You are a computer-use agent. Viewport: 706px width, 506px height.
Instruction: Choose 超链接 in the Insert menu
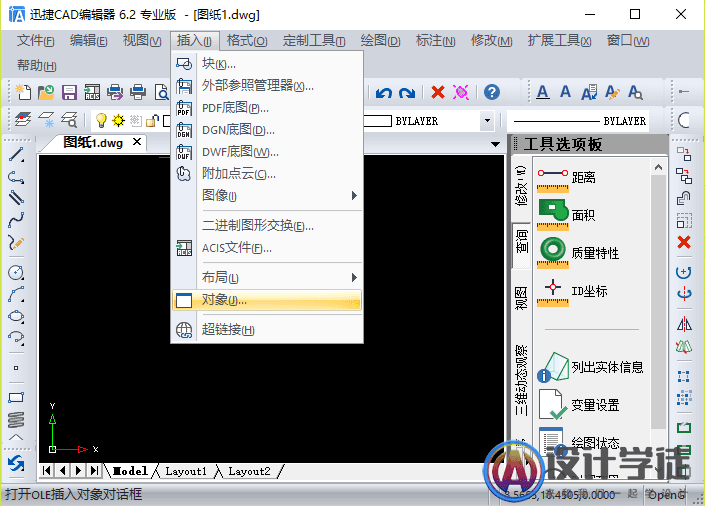[267, 330]
